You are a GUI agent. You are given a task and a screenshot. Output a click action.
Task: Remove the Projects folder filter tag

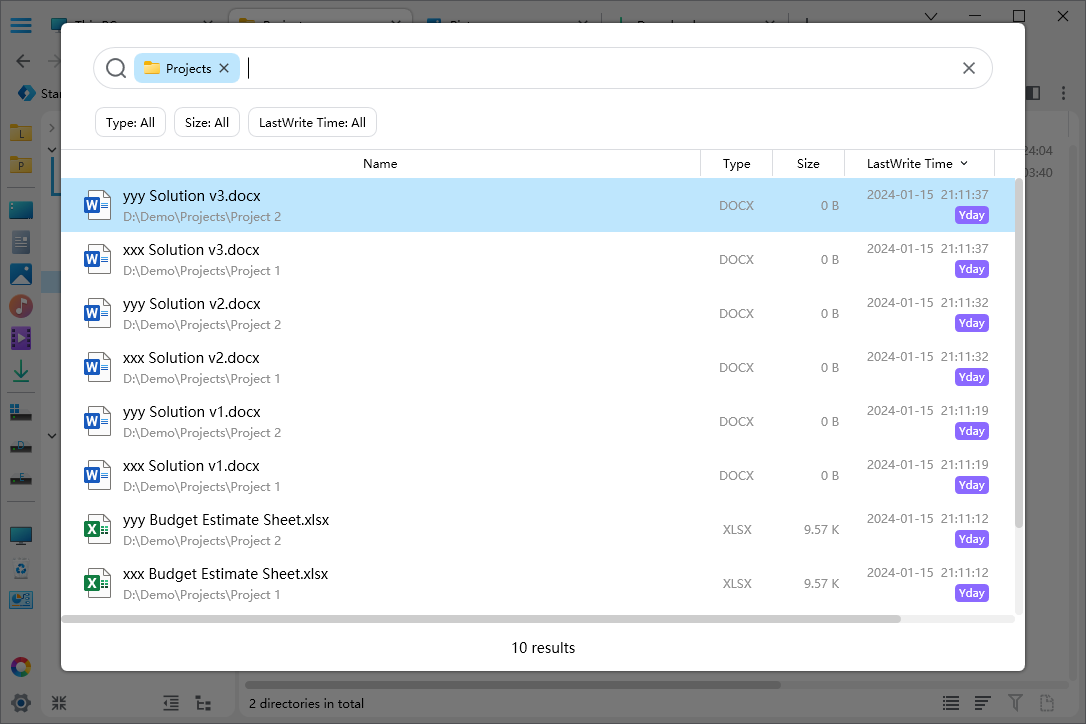coord(224,68)
